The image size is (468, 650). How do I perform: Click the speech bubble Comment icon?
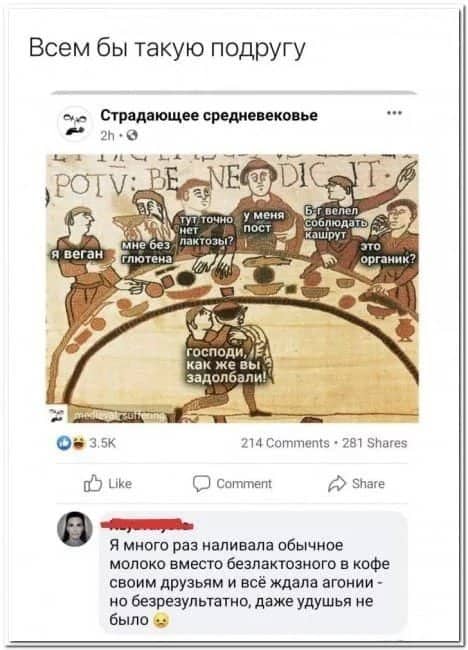tap(201, 484)
